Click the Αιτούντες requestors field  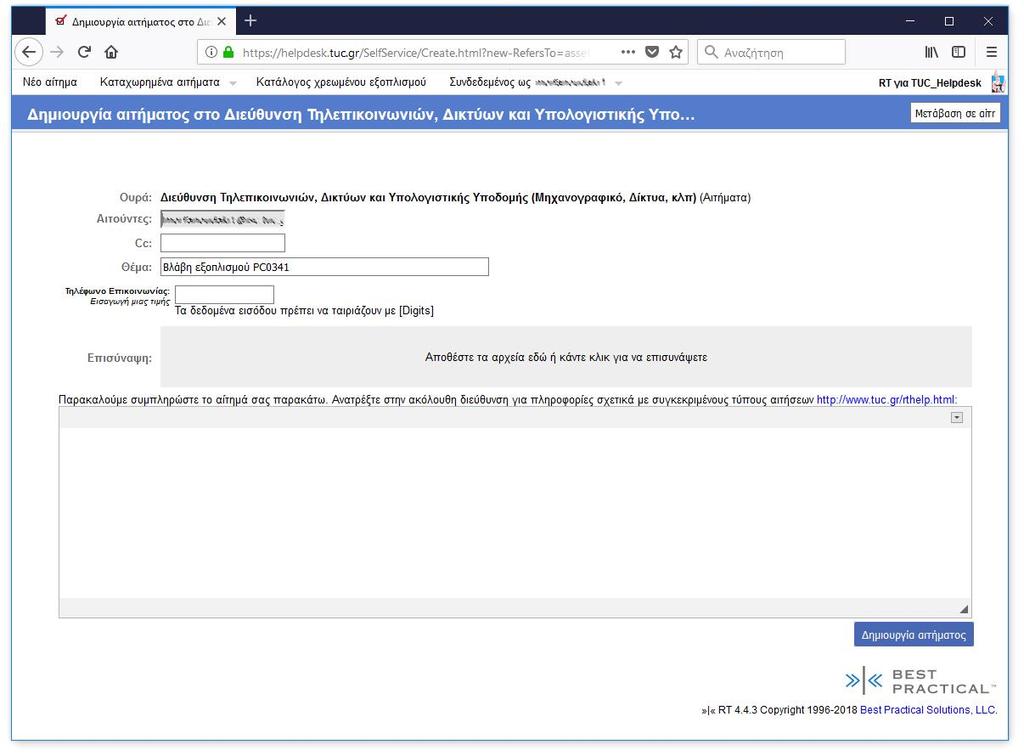223,220
